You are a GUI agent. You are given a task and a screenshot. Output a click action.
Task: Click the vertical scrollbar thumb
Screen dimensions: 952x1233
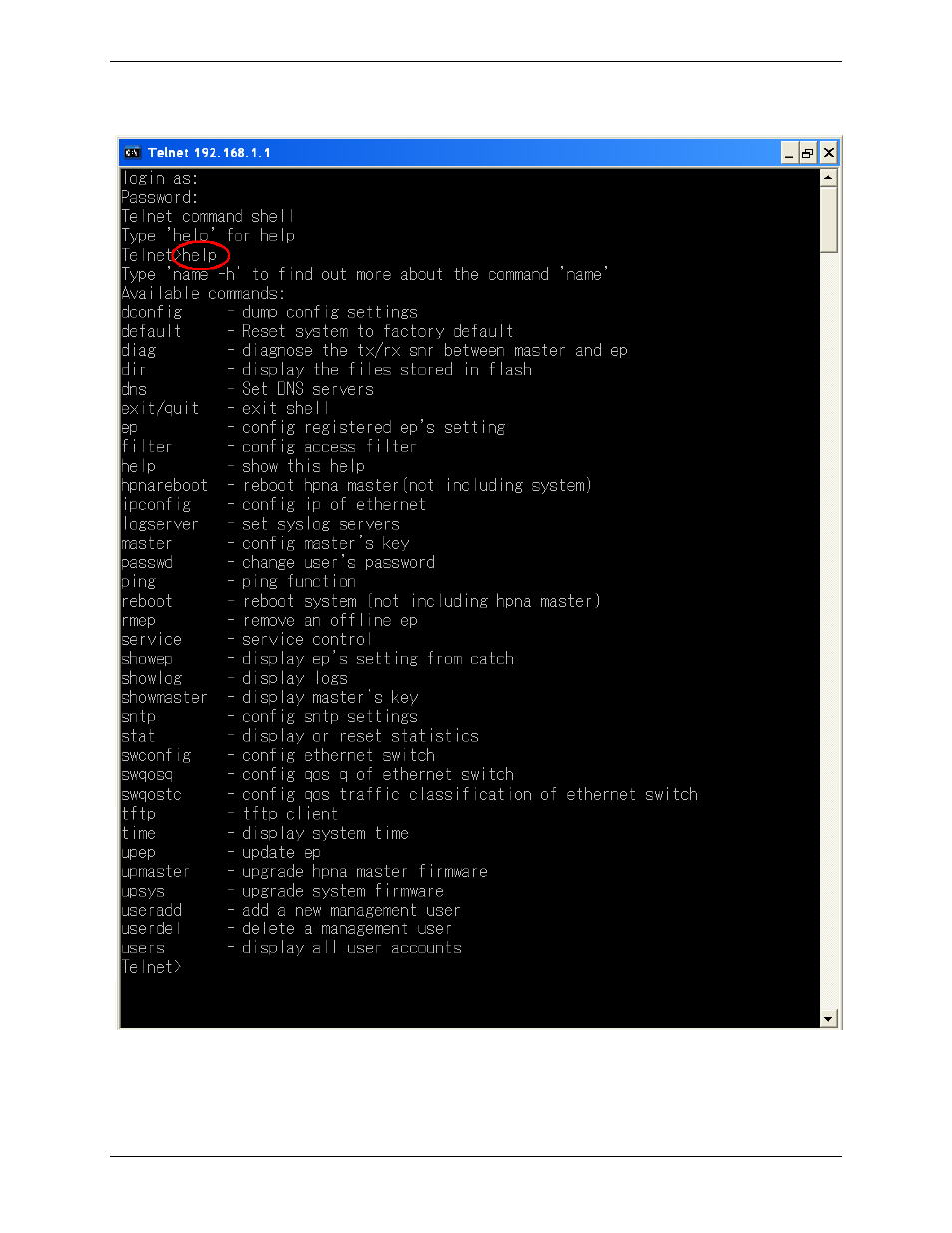[x=829, y=219]
